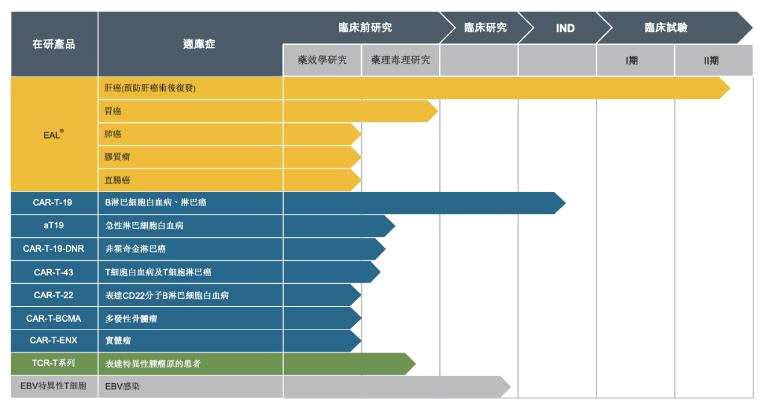Click the CAR-T-19-DNR product cell
Screen dimensions: 764x406
pyautogui.click(x=54, y=249)
